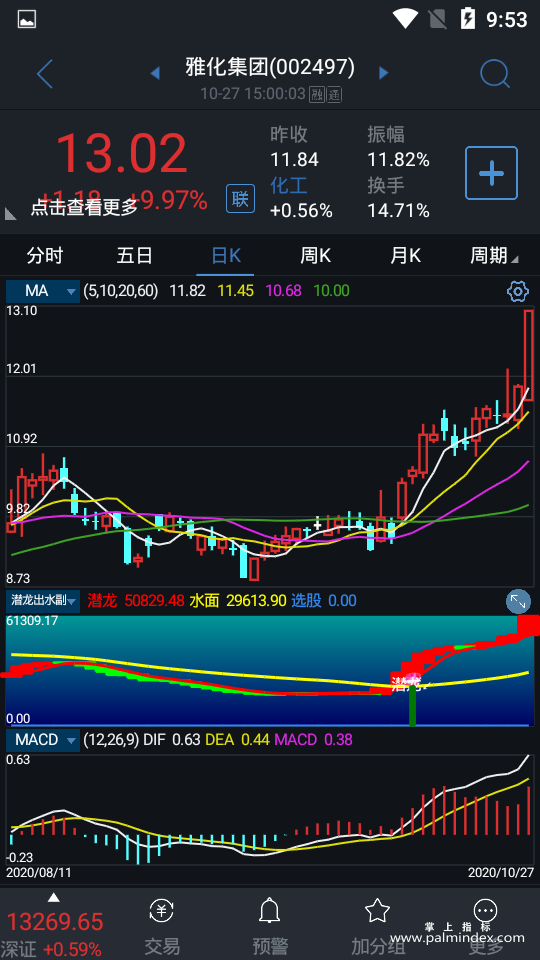This screenshot has height=960, width=540.
Task: Select the 月K tab
Action: click(405, 255)
